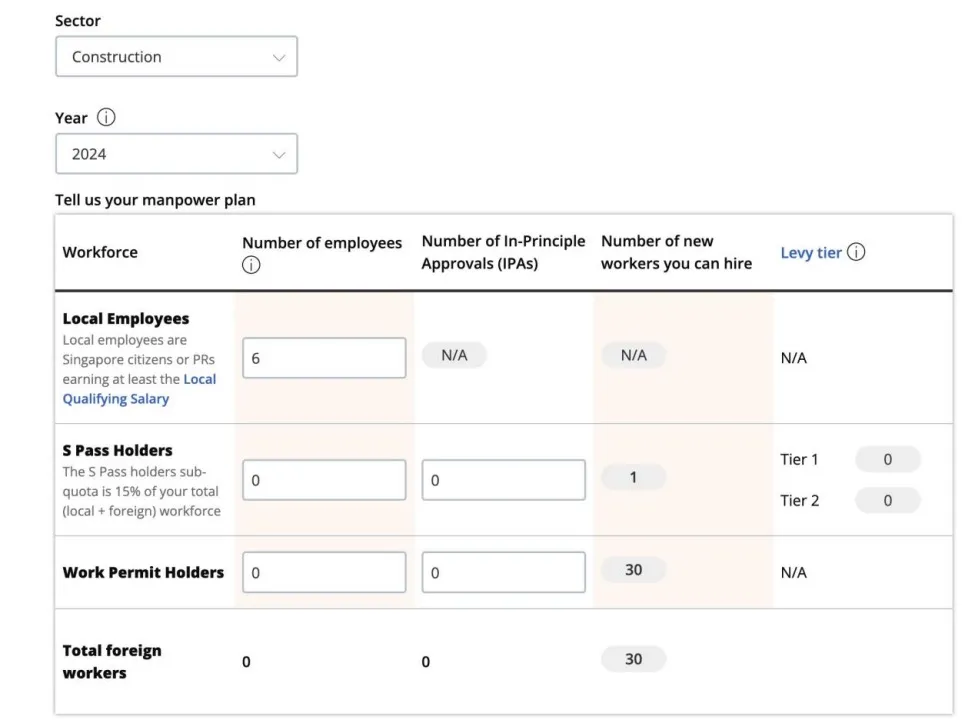Expand the Year dropdown showing 2024

[176, 154]
